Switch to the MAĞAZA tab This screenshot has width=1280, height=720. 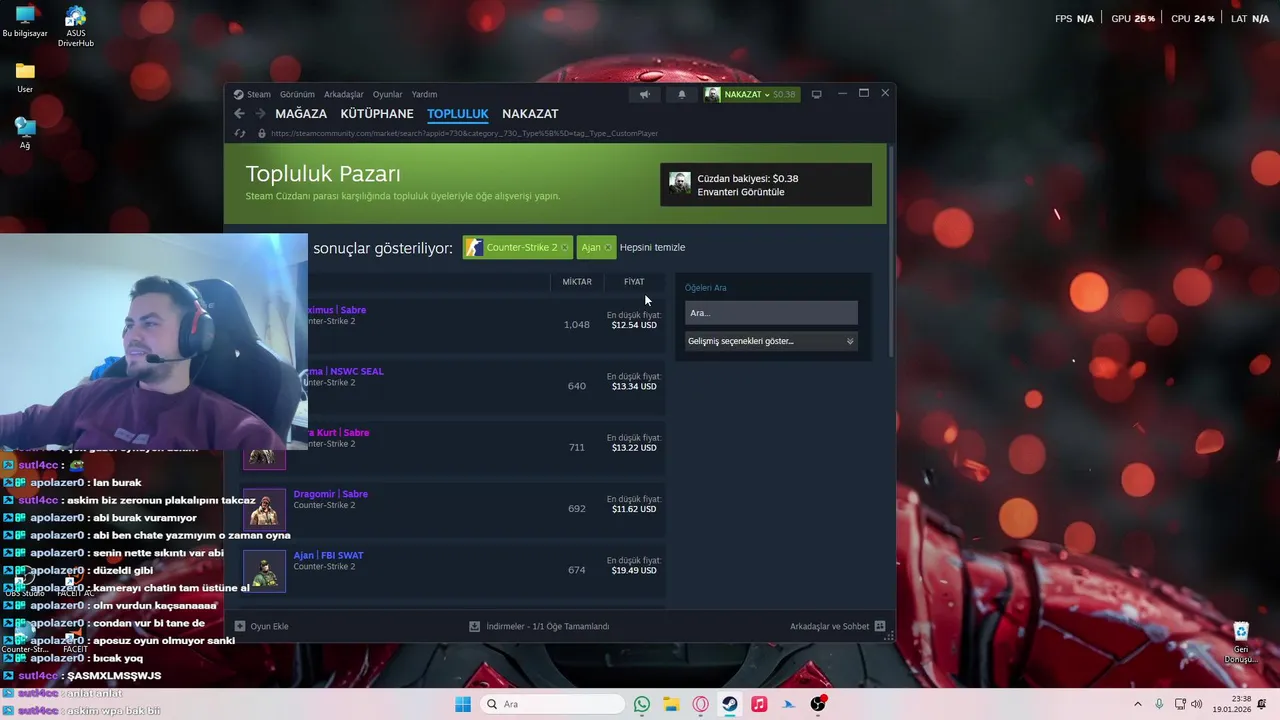point(301,114)
